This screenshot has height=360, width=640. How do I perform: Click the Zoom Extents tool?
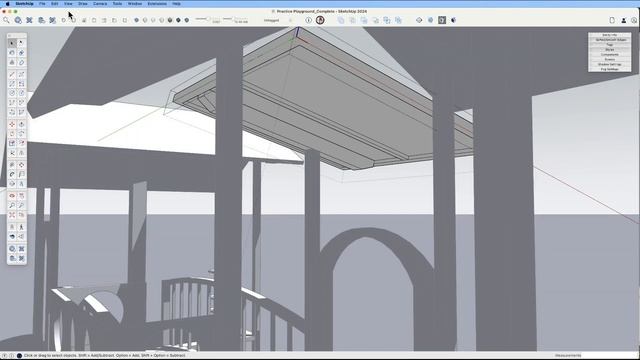pyautogui.click(x=12, y=215)
